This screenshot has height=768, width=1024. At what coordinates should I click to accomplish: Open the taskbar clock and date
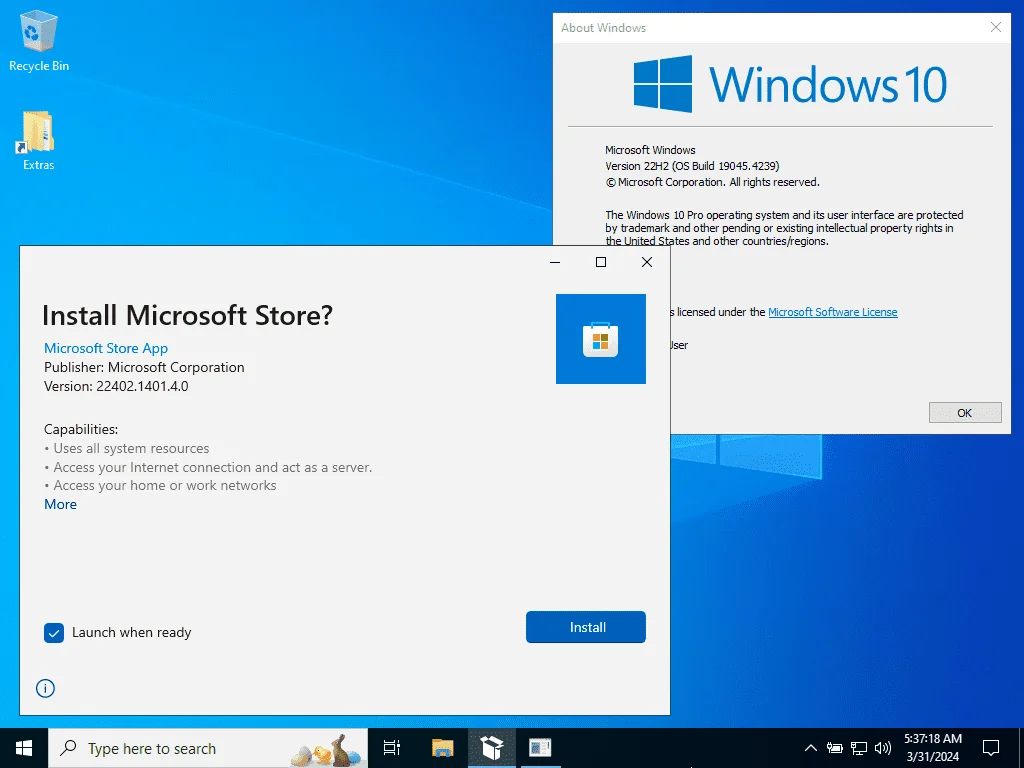coord(933,748)
